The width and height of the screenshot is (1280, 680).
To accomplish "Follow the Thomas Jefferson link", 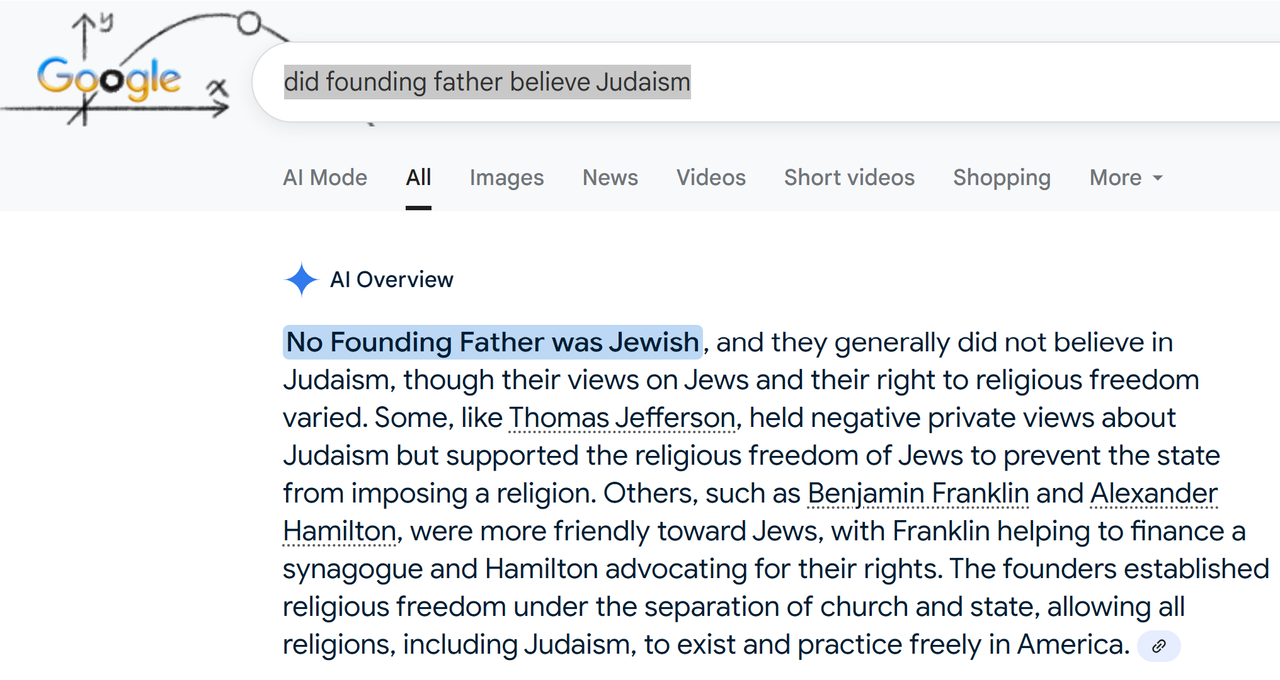I will [x=622, y=418].
